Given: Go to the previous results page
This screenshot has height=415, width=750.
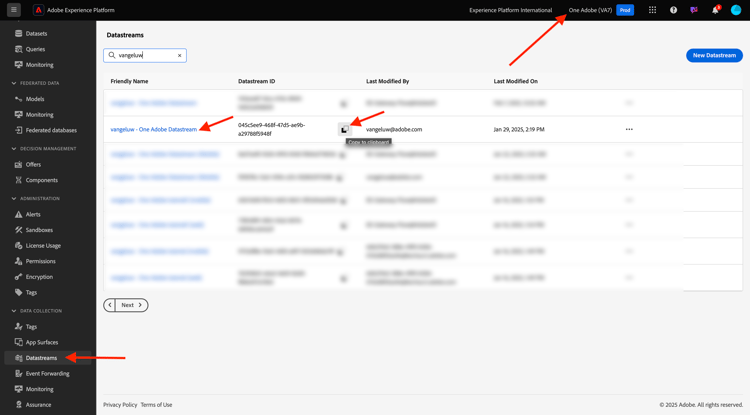Looking at the screenshot, I should tap(110, 305).
